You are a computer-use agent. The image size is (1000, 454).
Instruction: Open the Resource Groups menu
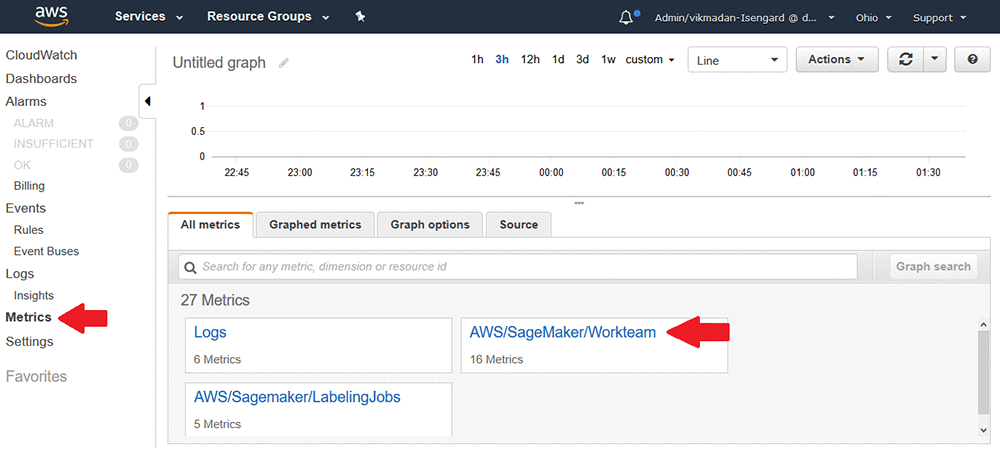[268, 17]
